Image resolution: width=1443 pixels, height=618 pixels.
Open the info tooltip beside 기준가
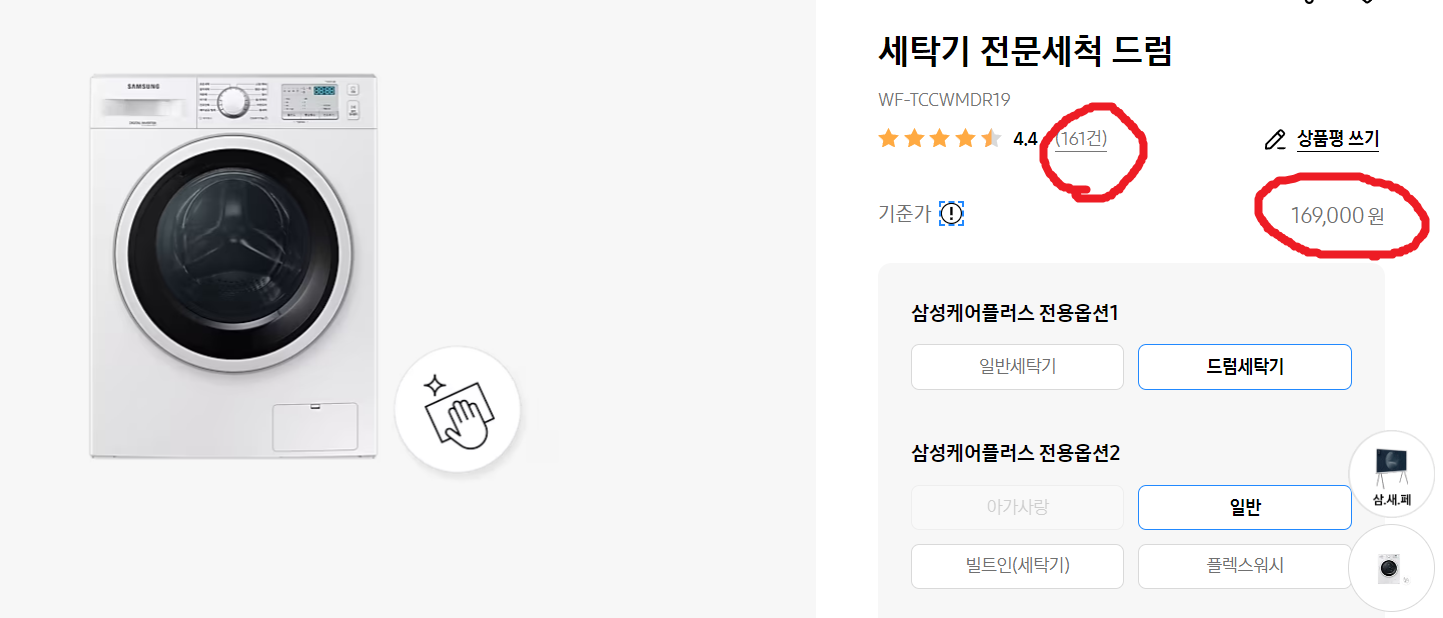point(953,213)
